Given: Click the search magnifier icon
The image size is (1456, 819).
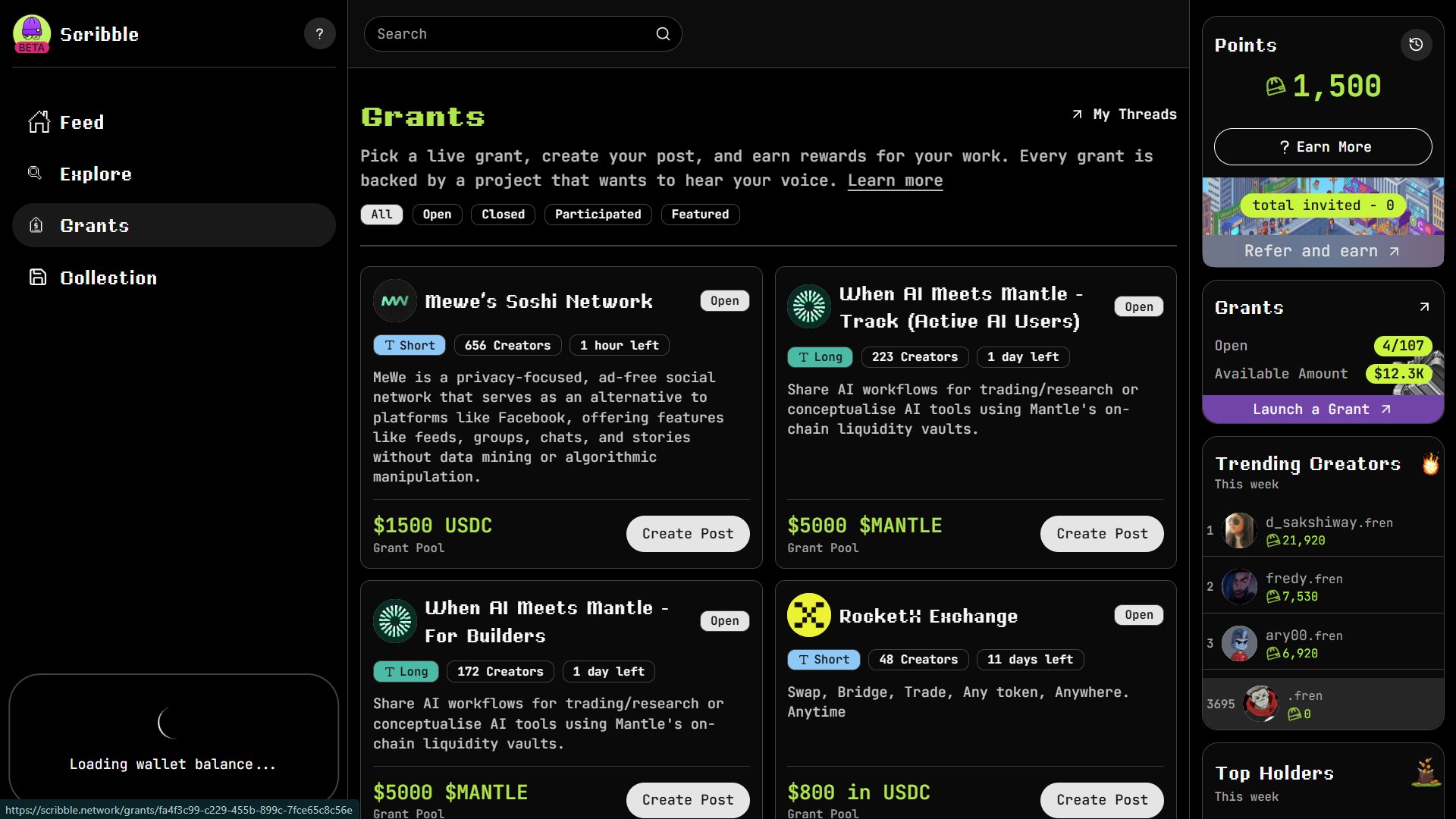Looking at the screenshot, I should coord(663,33).
